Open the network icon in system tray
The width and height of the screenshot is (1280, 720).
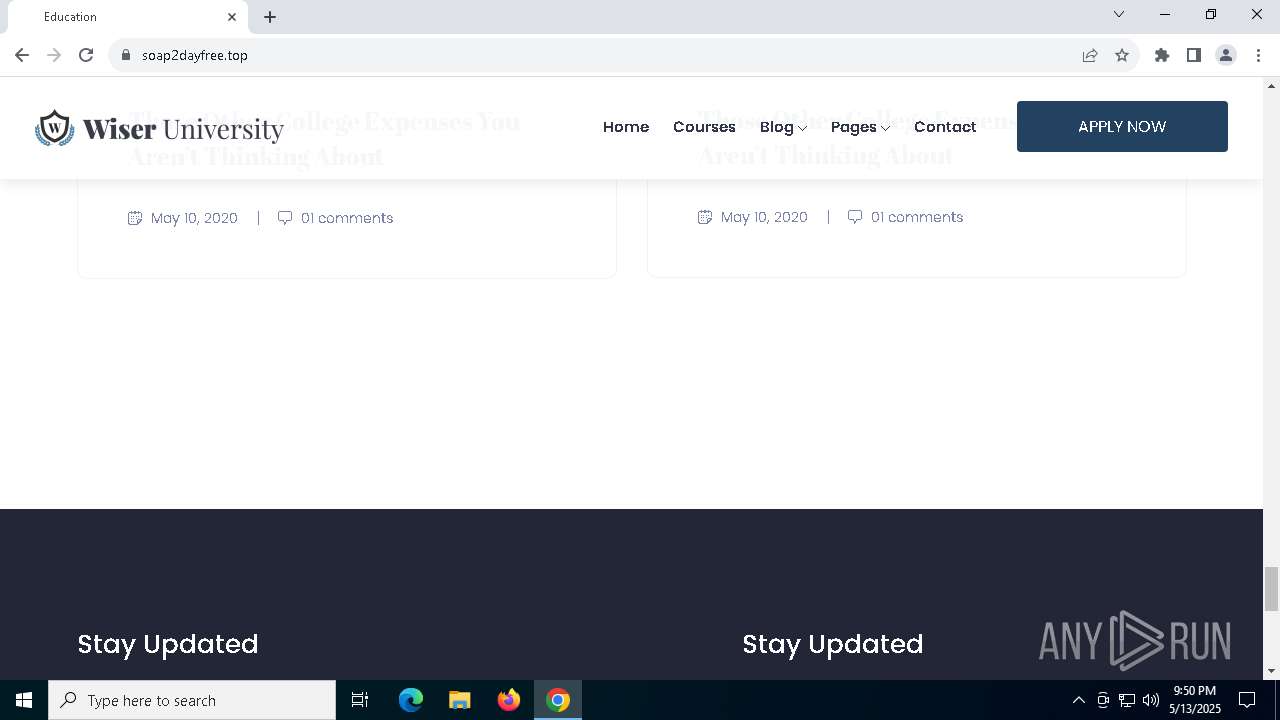pyautogui.click(x=1127, y=700)
